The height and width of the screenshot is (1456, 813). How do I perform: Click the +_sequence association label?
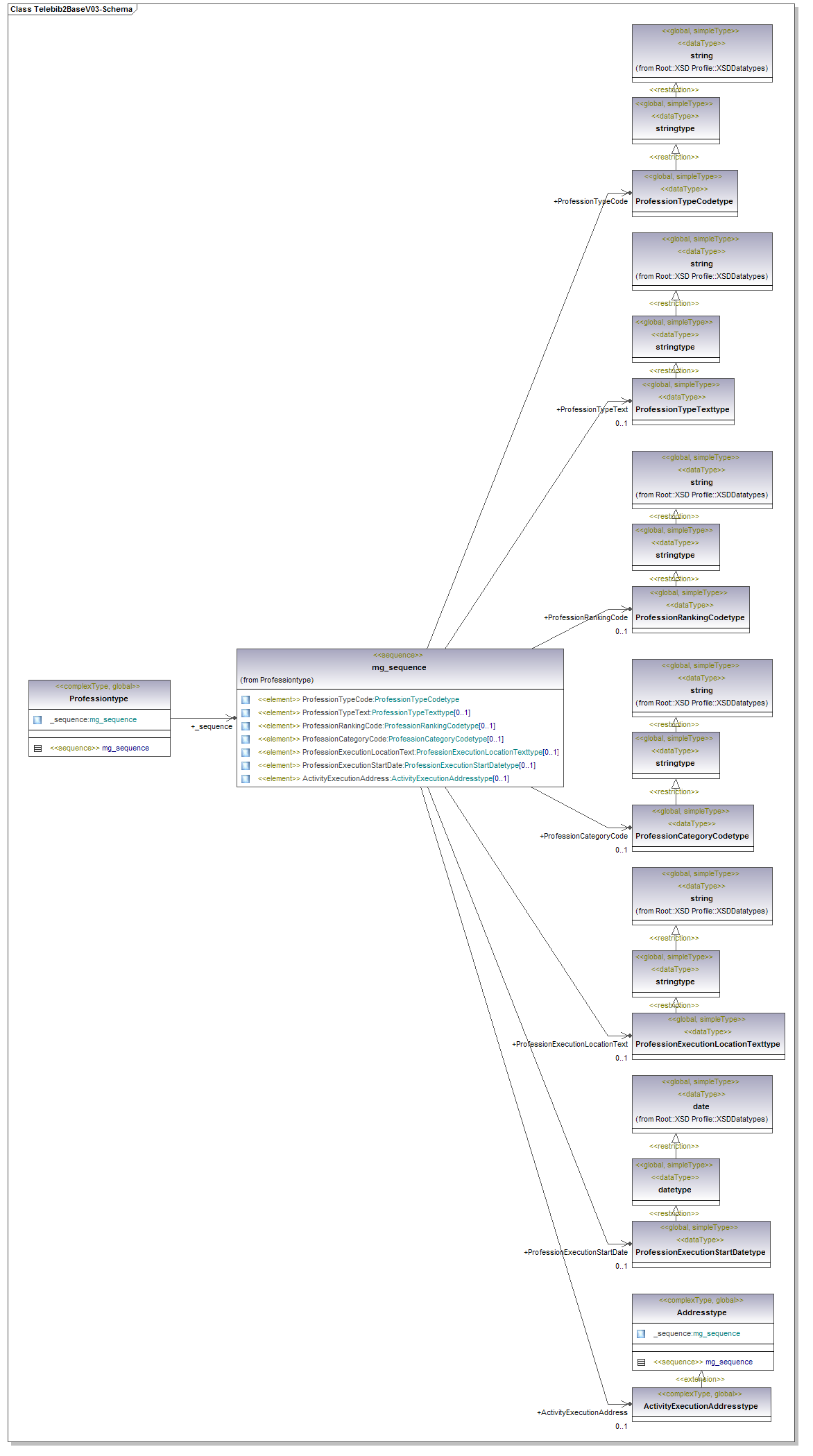(212, 727)
